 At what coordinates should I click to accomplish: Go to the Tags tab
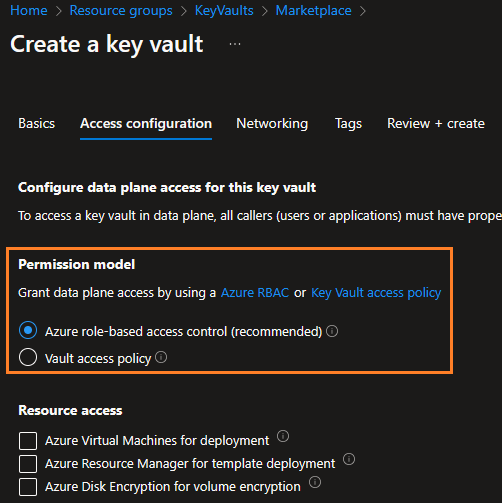pos(348,124)
